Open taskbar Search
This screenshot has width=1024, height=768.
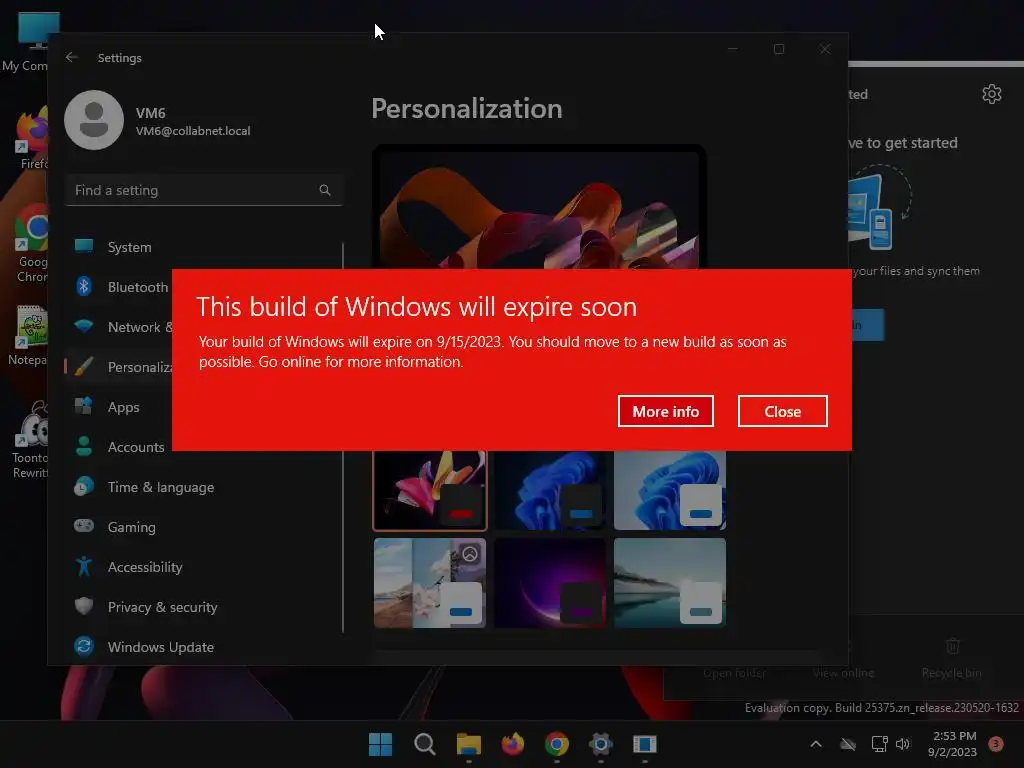click(x=424, y=744)
